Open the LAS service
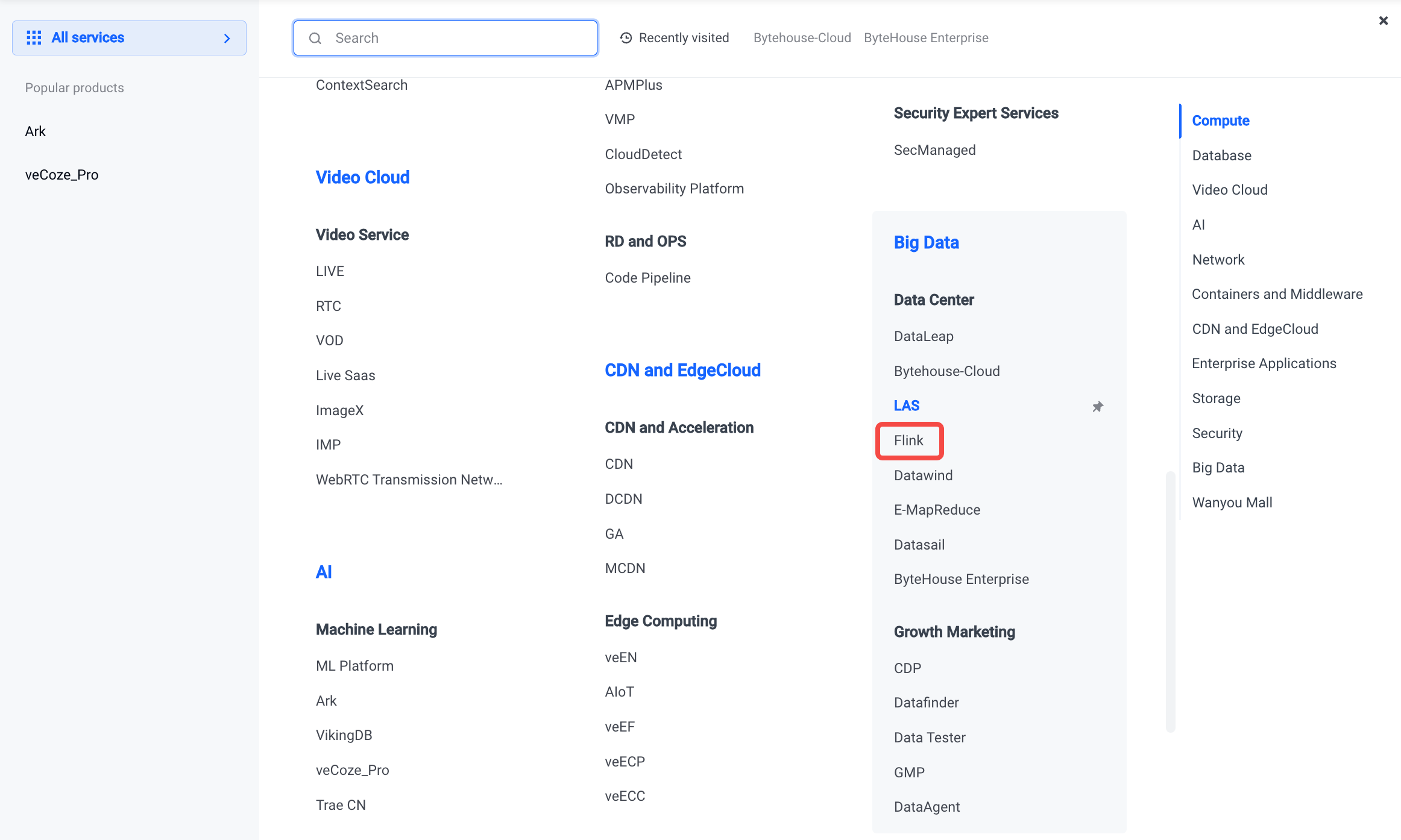This screenshot has width=1401, height=840. click(x=907, y=406)
